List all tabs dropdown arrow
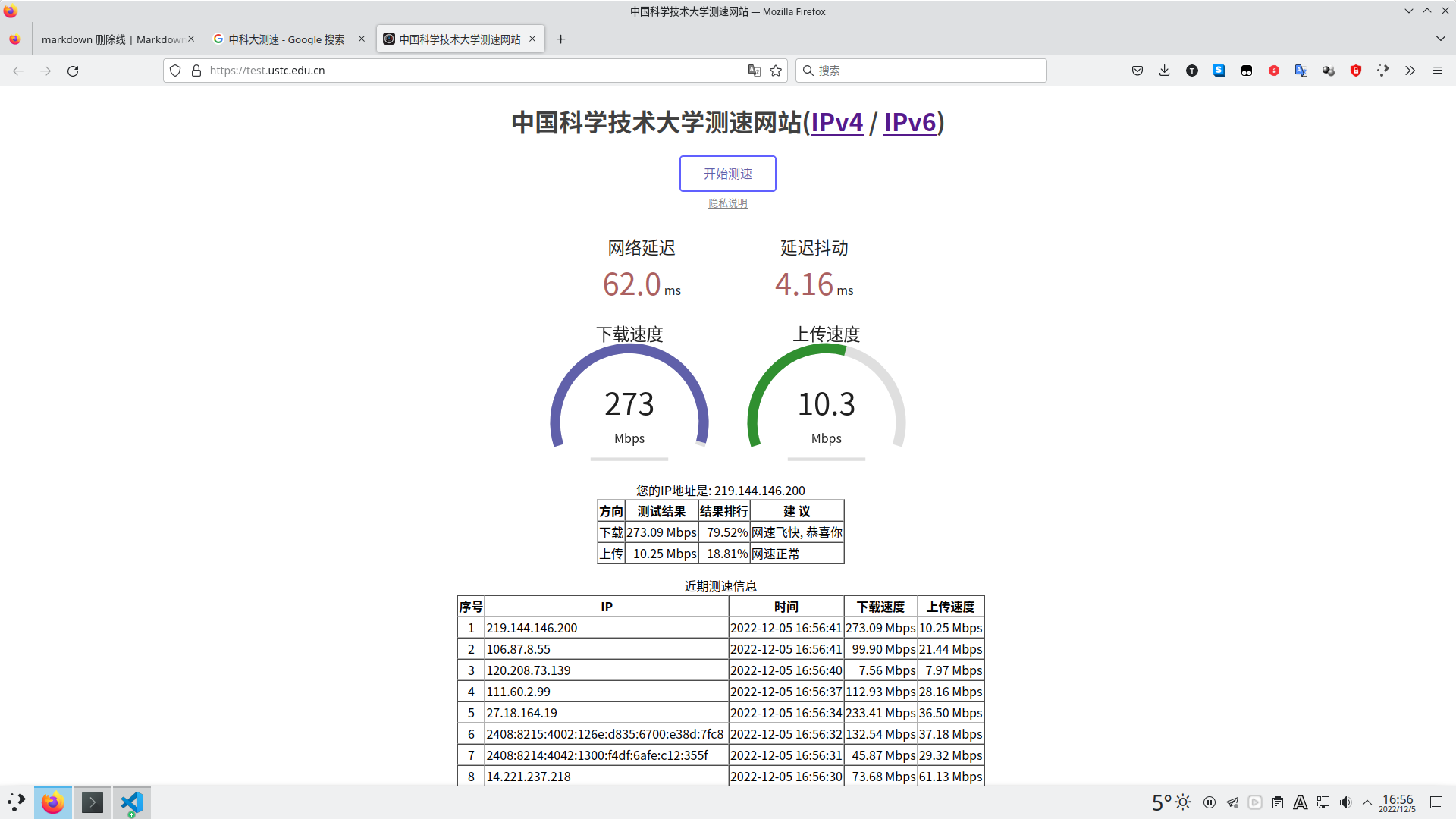 click(x=1440, y=39)
